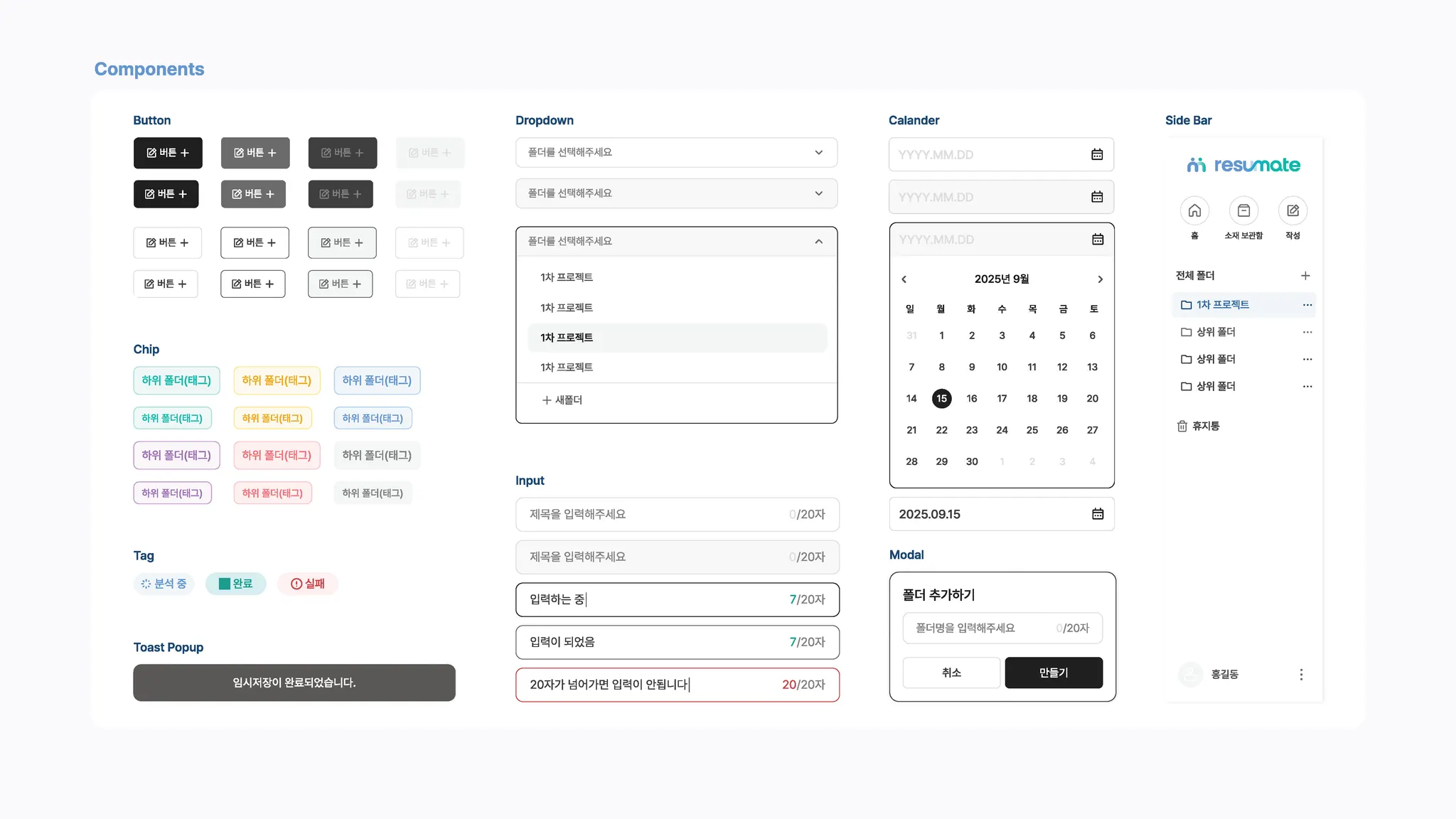Open the more options of the 1차 프로젝트 folder
This screenshot has width=1456, height=819.
[1307, 305]
